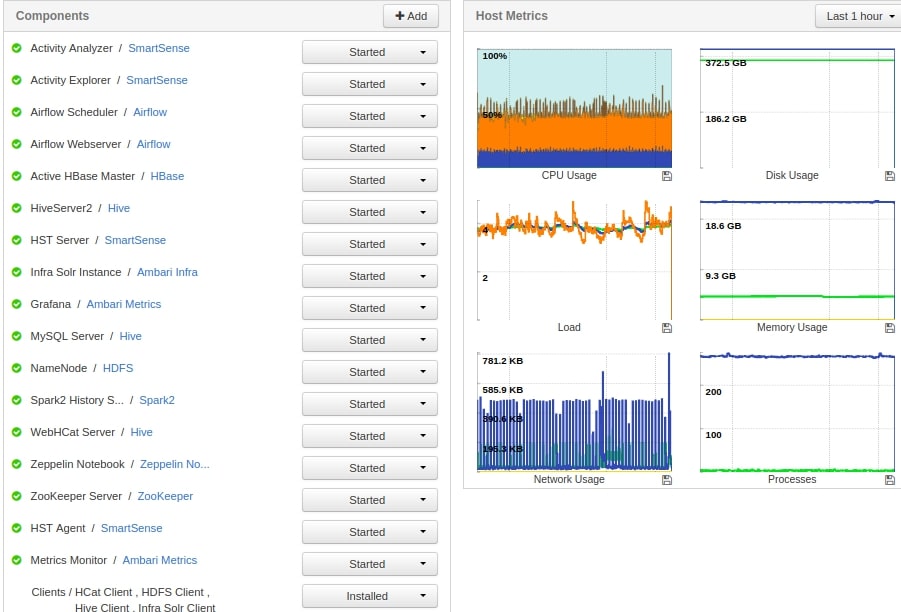
Task: Click the green status icon for Activity Explorer
Action: (17, 80)
